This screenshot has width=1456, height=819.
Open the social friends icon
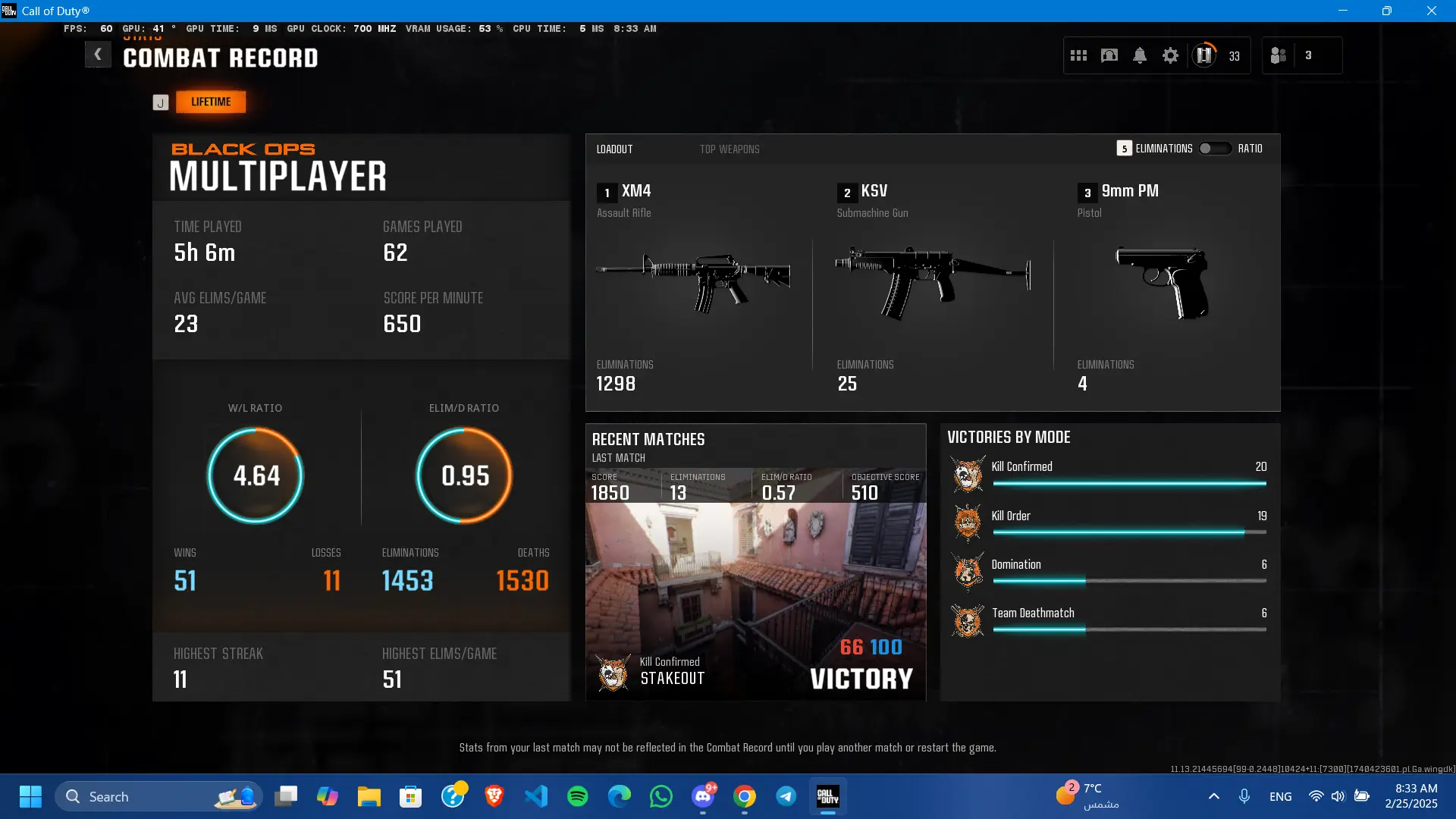(1279, 55)
